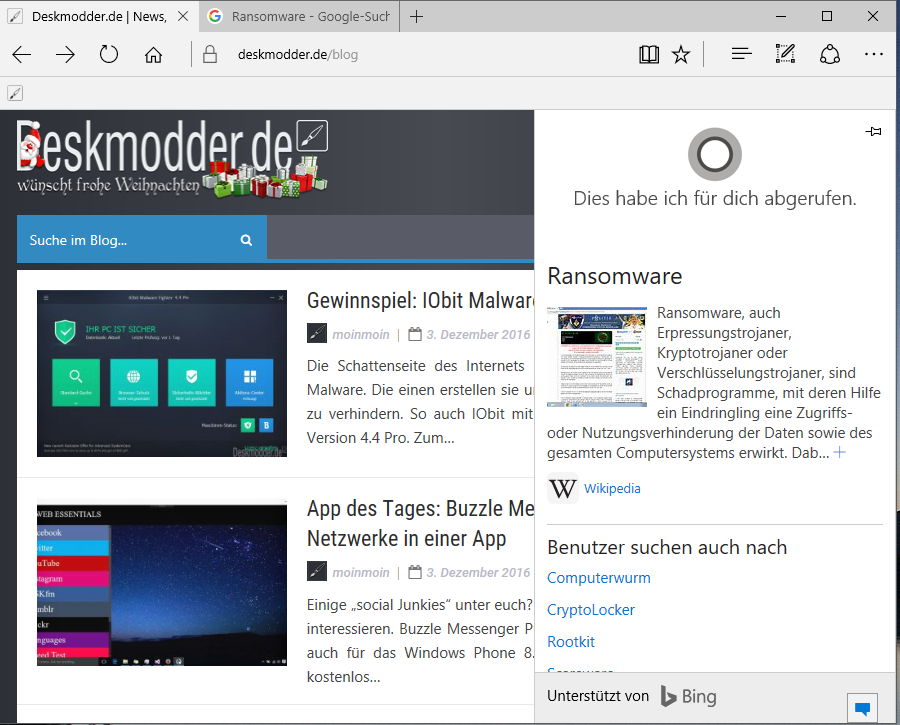Viewport: 900px width, 725px height.
Task: Open the IObit Malware Fighter thumbnail
Action: point(162,373)
